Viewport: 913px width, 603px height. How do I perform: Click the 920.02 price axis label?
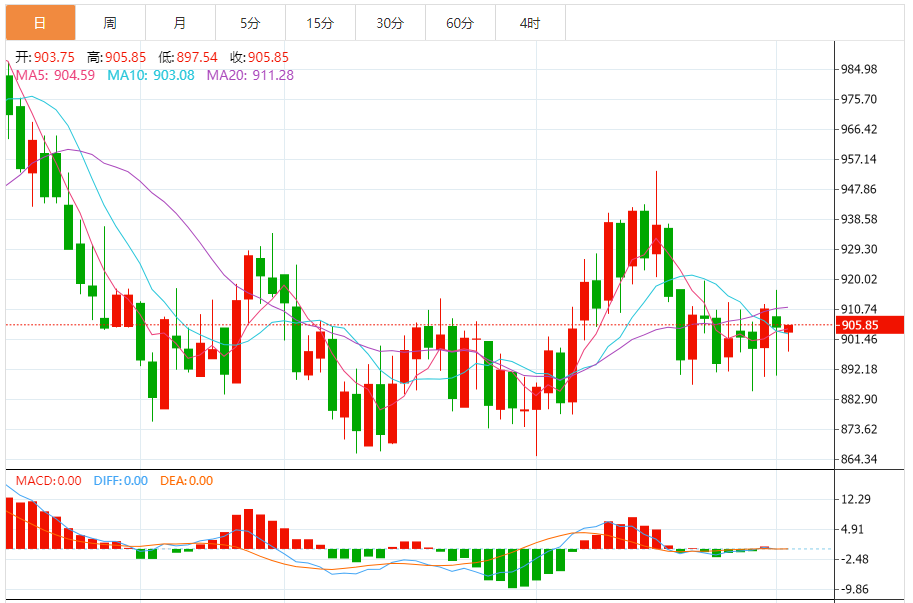point(859,279)
